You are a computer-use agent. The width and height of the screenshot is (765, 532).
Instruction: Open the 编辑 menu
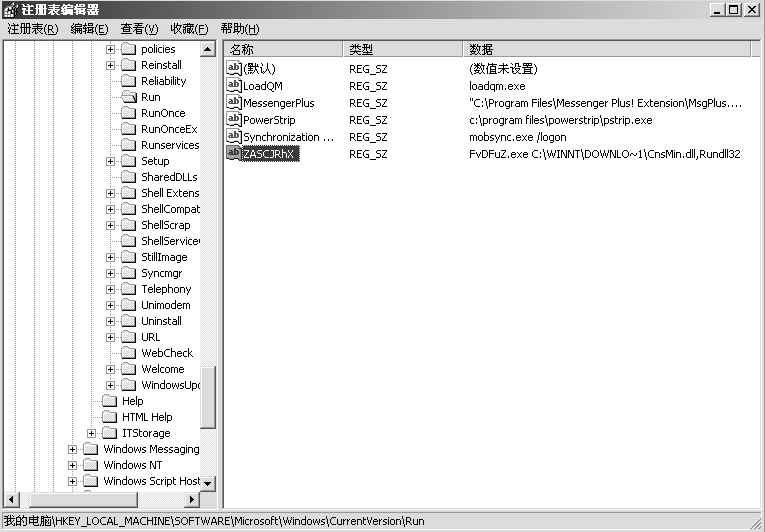tap(89, 29)
